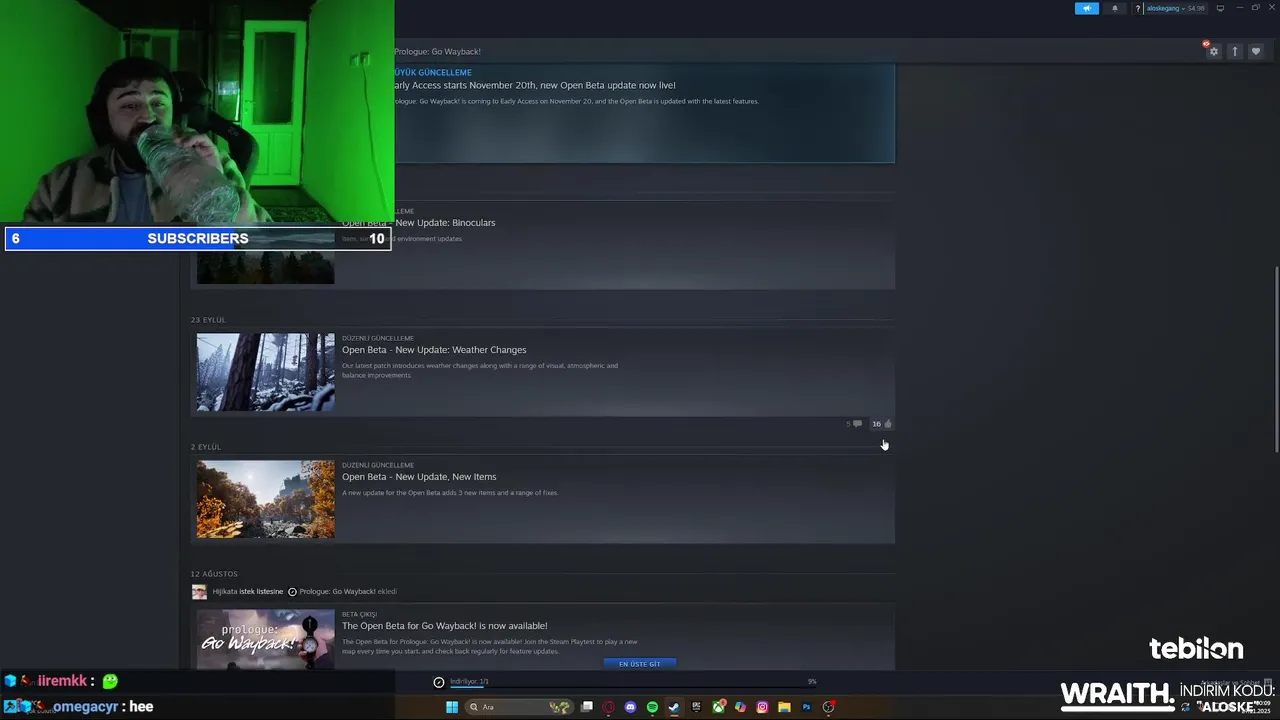1280x720 pixels.
Task: Click Prologue: Go Wayback! header title
Action: (437, 51)
